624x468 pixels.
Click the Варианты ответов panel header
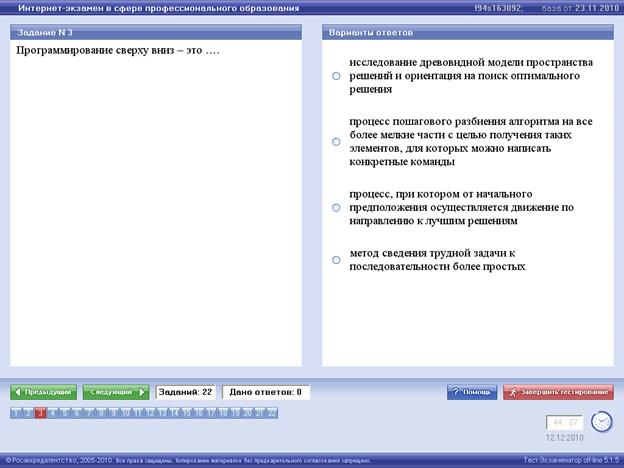(468, 33)
